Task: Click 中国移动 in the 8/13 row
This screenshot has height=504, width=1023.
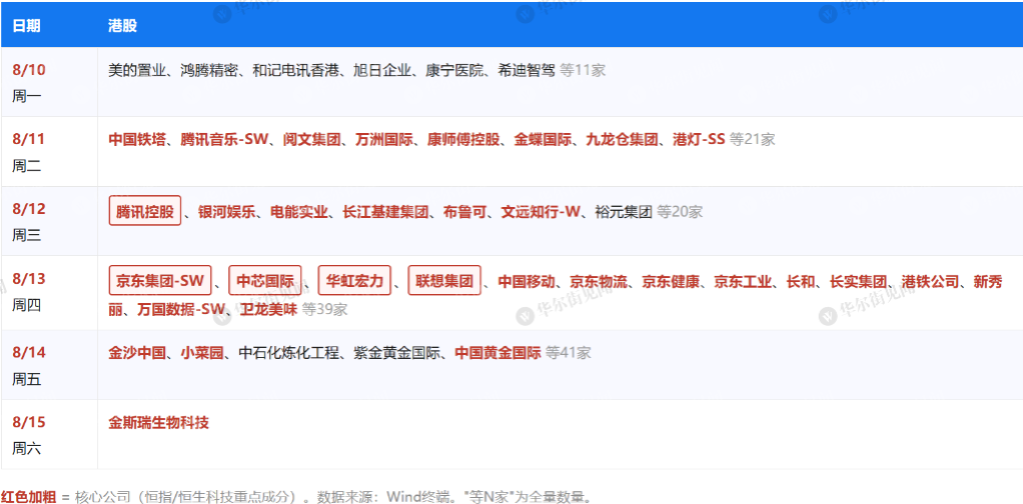Action: pyautogui.click(x=527, y=282)
